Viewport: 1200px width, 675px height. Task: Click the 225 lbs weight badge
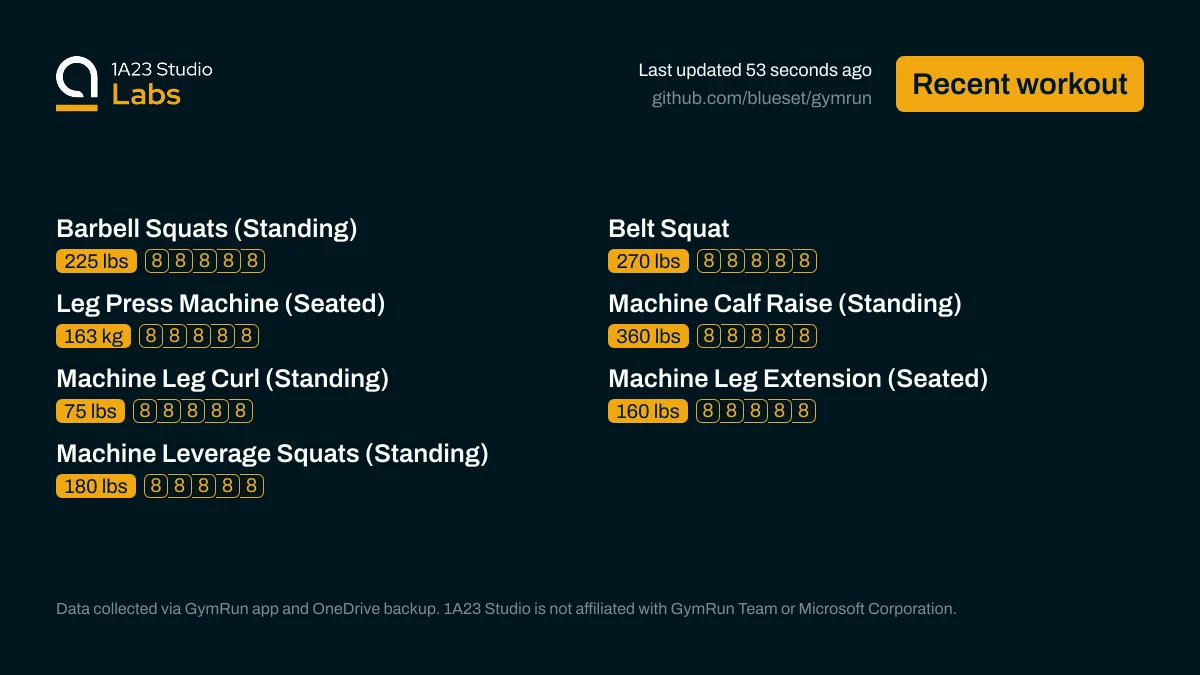[96, 261]
